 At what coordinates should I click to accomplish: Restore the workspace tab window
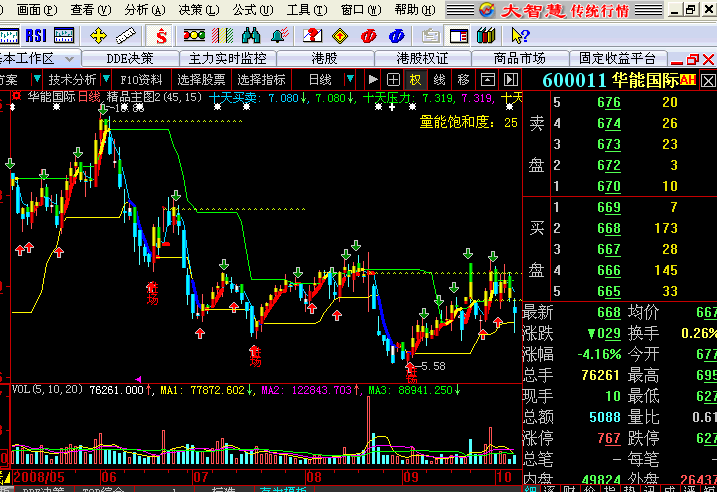(x=693, y=59)
